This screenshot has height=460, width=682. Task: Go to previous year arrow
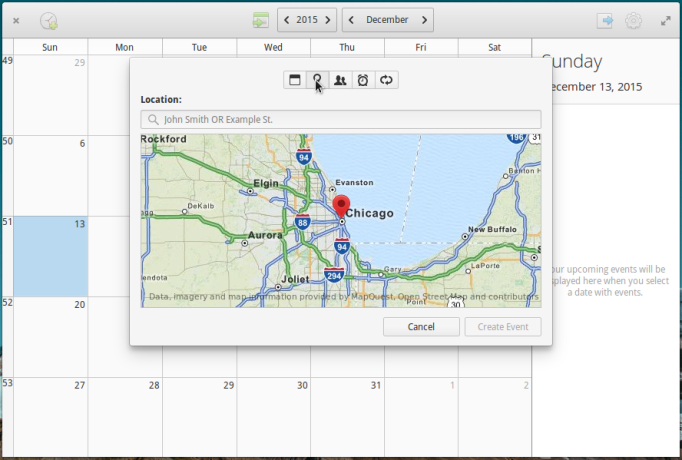point(286,20)
